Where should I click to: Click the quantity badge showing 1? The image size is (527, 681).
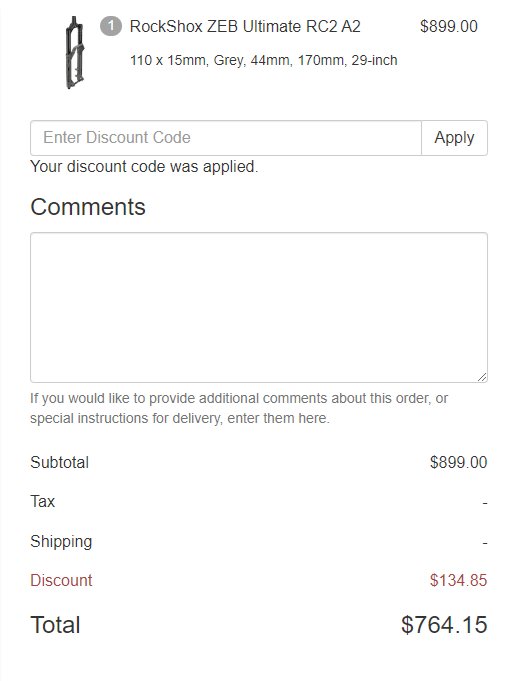(x=111, y=26)
